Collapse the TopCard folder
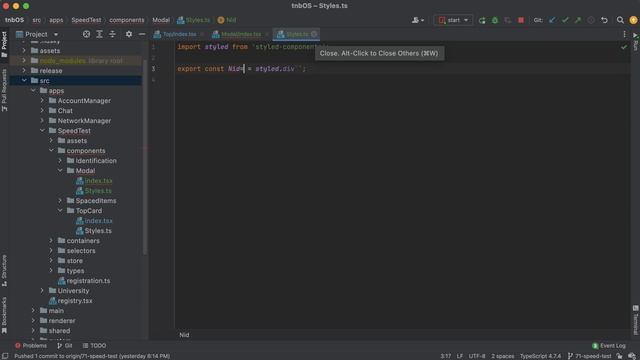640x360 pixels. click(60, 211)
